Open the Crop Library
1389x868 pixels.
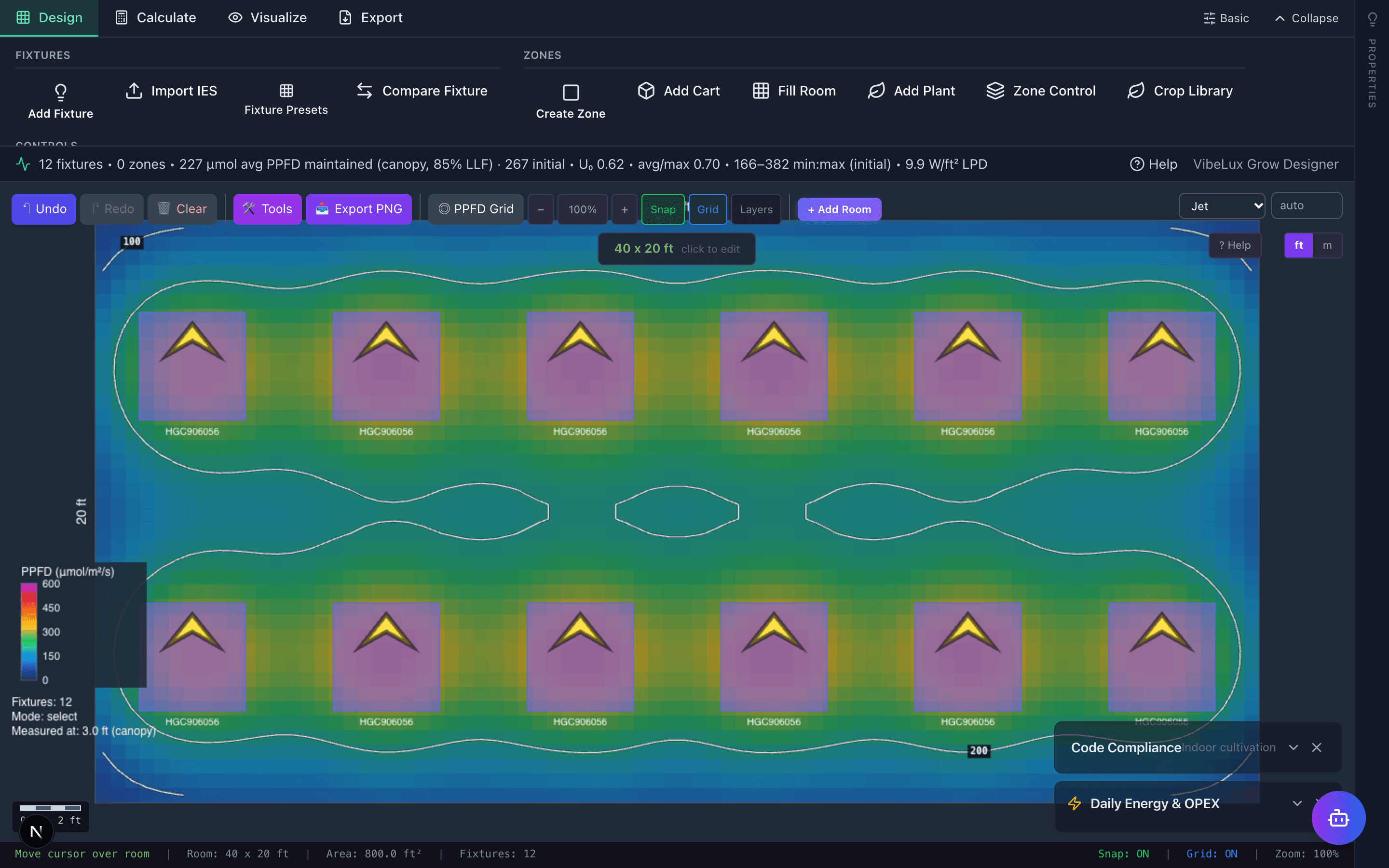pos(1180,91)
